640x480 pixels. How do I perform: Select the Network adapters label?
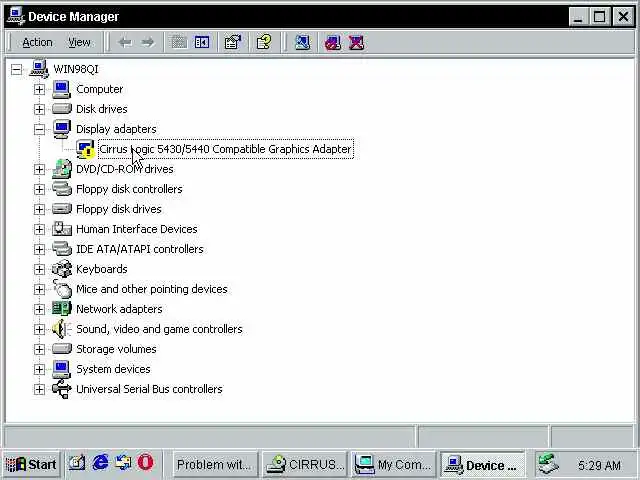(119, 309)
